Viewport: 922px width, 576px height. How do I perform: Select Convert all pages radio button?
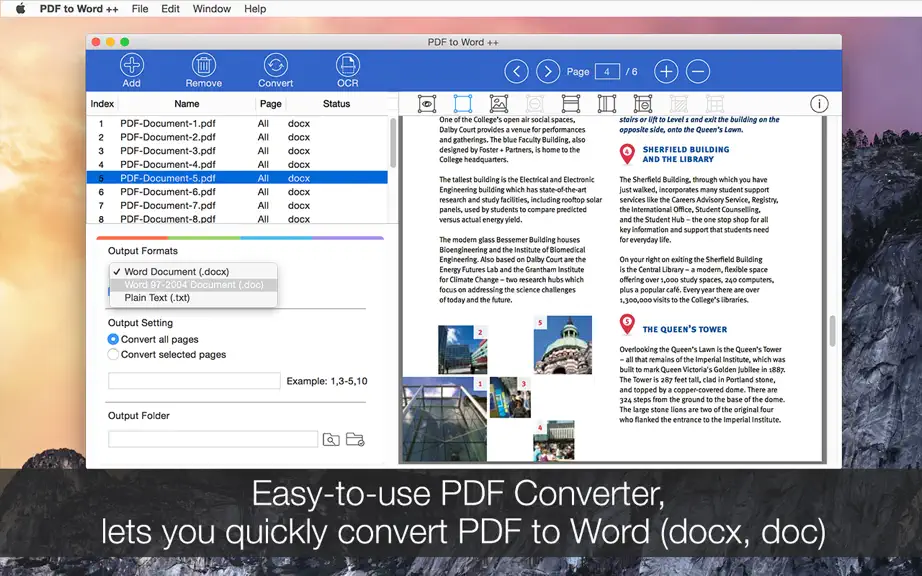pos(113,339)
